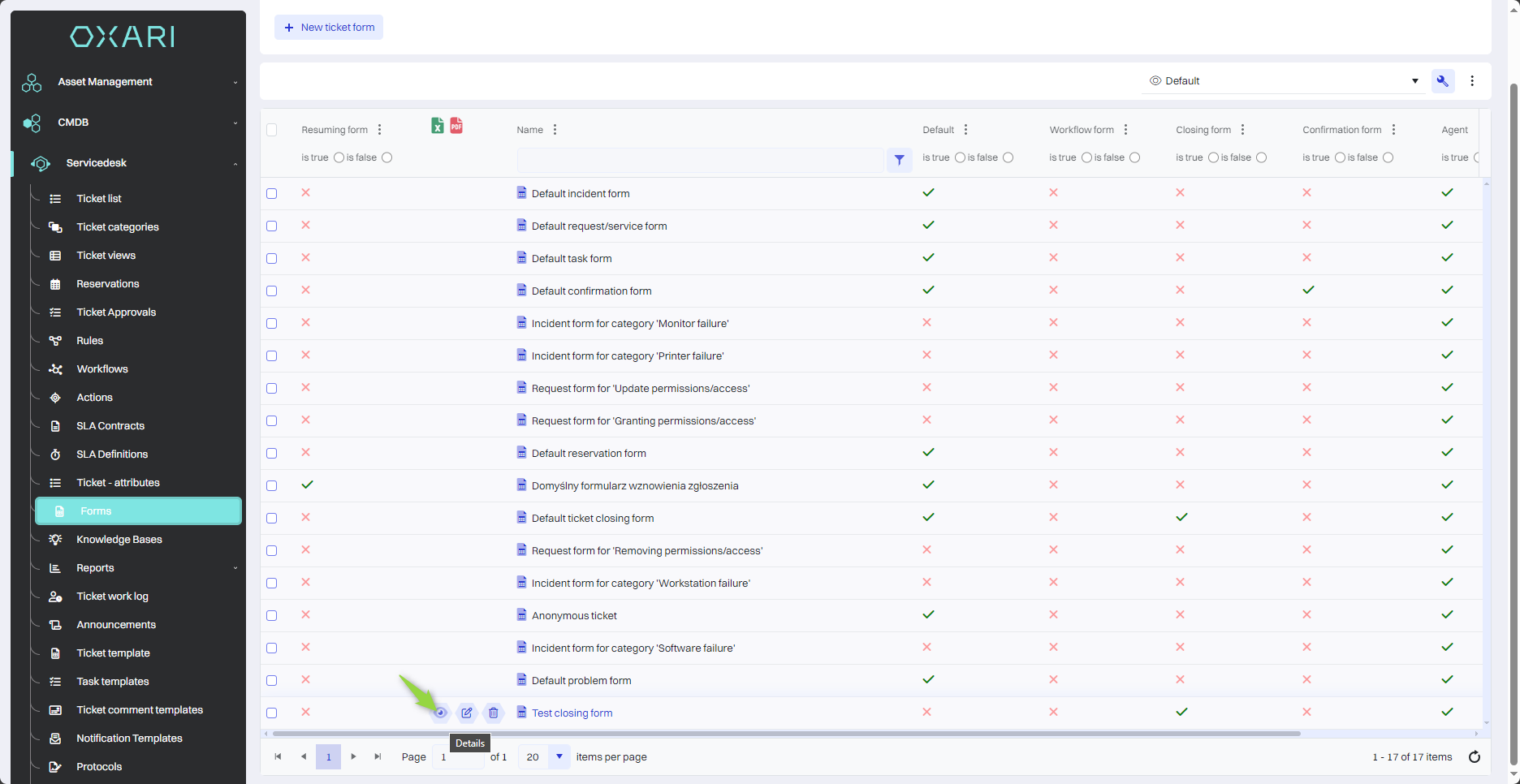Open Name column options menu
Image resolution: width=1520 pixels, height=784 pixels.
555,130
